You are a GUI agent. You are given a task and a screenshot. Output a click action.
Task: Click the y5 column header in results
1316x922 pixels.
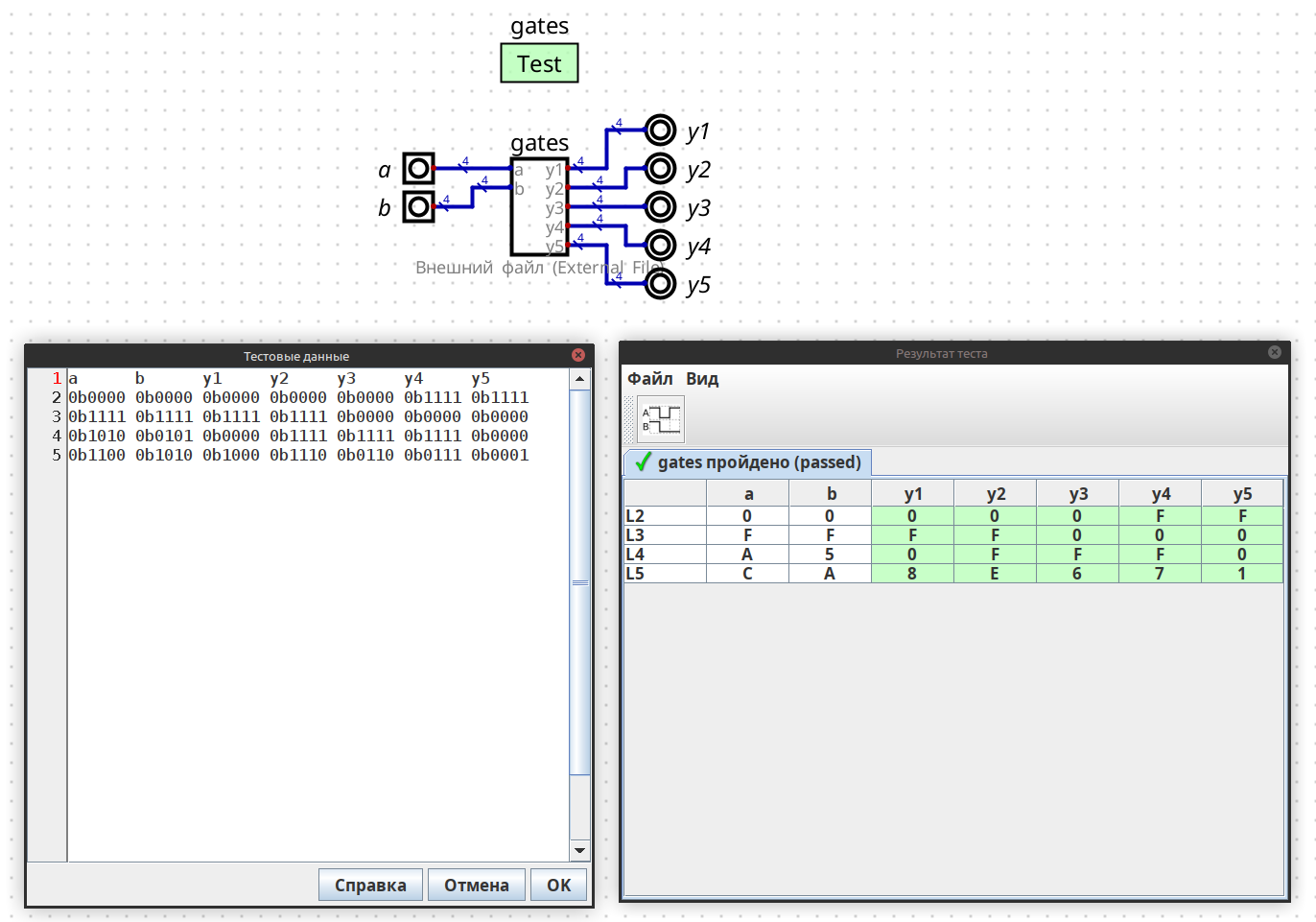1242,493
